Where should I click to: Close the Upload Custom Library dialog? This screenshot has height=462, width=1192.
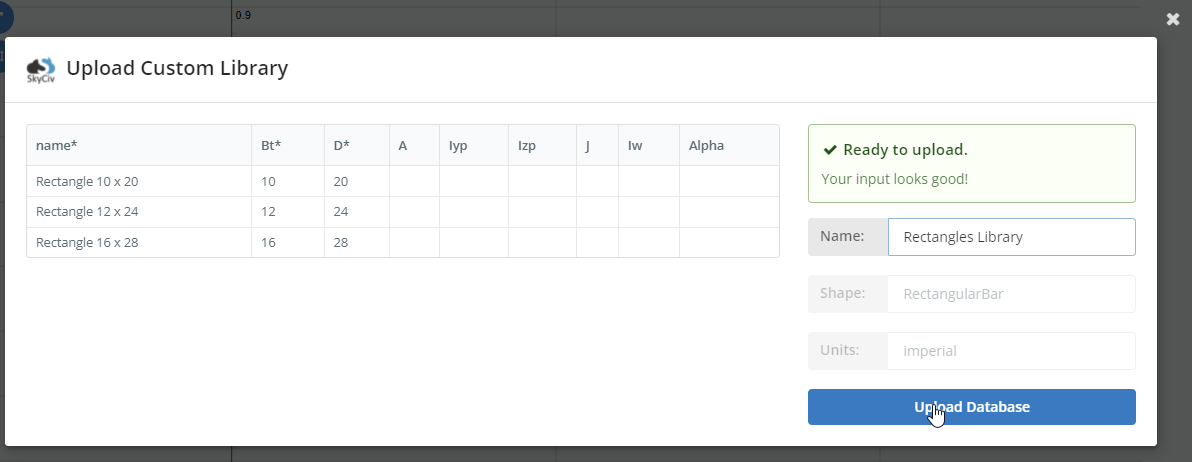[x=1173, y=19]
